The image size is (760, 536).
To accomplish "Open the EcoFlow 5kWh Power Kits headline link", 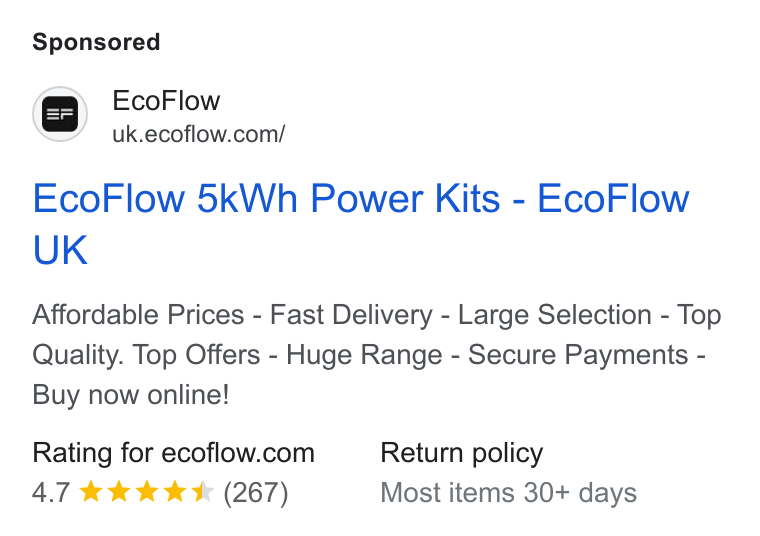I will (x=361, y=224).
